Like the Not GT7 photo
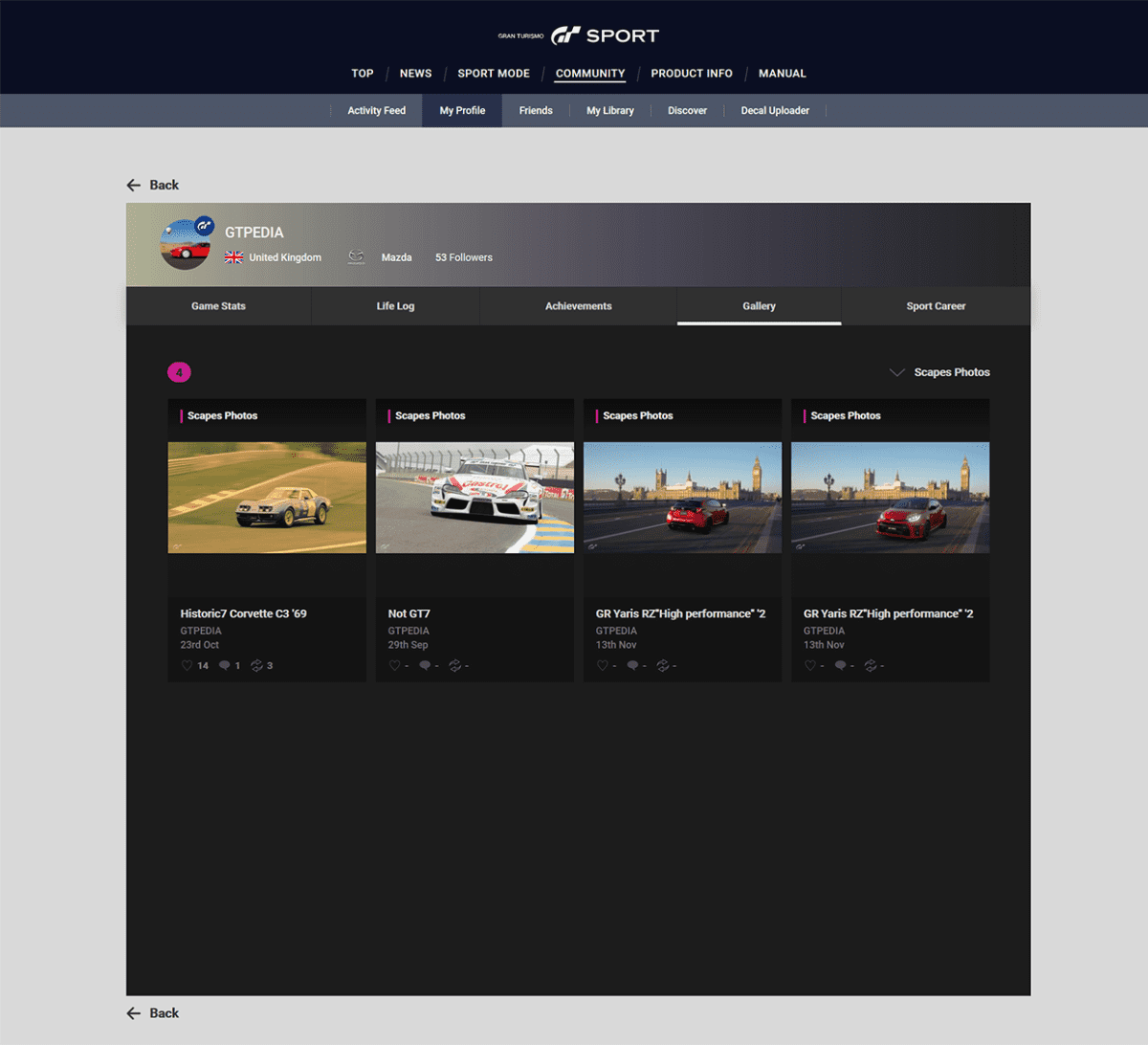The width and height of the screenshot is (1148, 1045). pyautogui.click(x=394, y=665)
